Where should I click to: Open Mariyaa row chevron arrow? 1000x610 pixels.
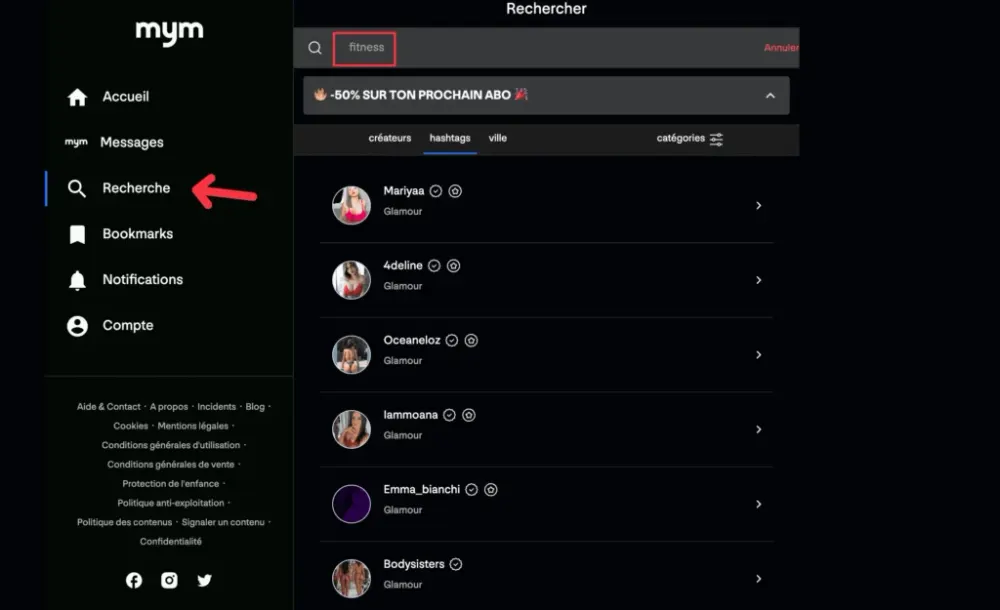759,205
